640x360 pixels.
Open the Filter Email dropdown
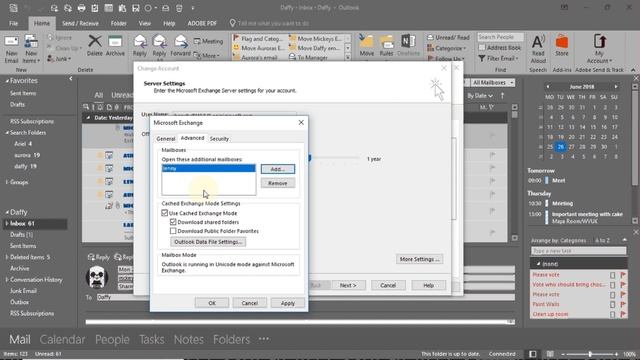(x=498, y=58)
